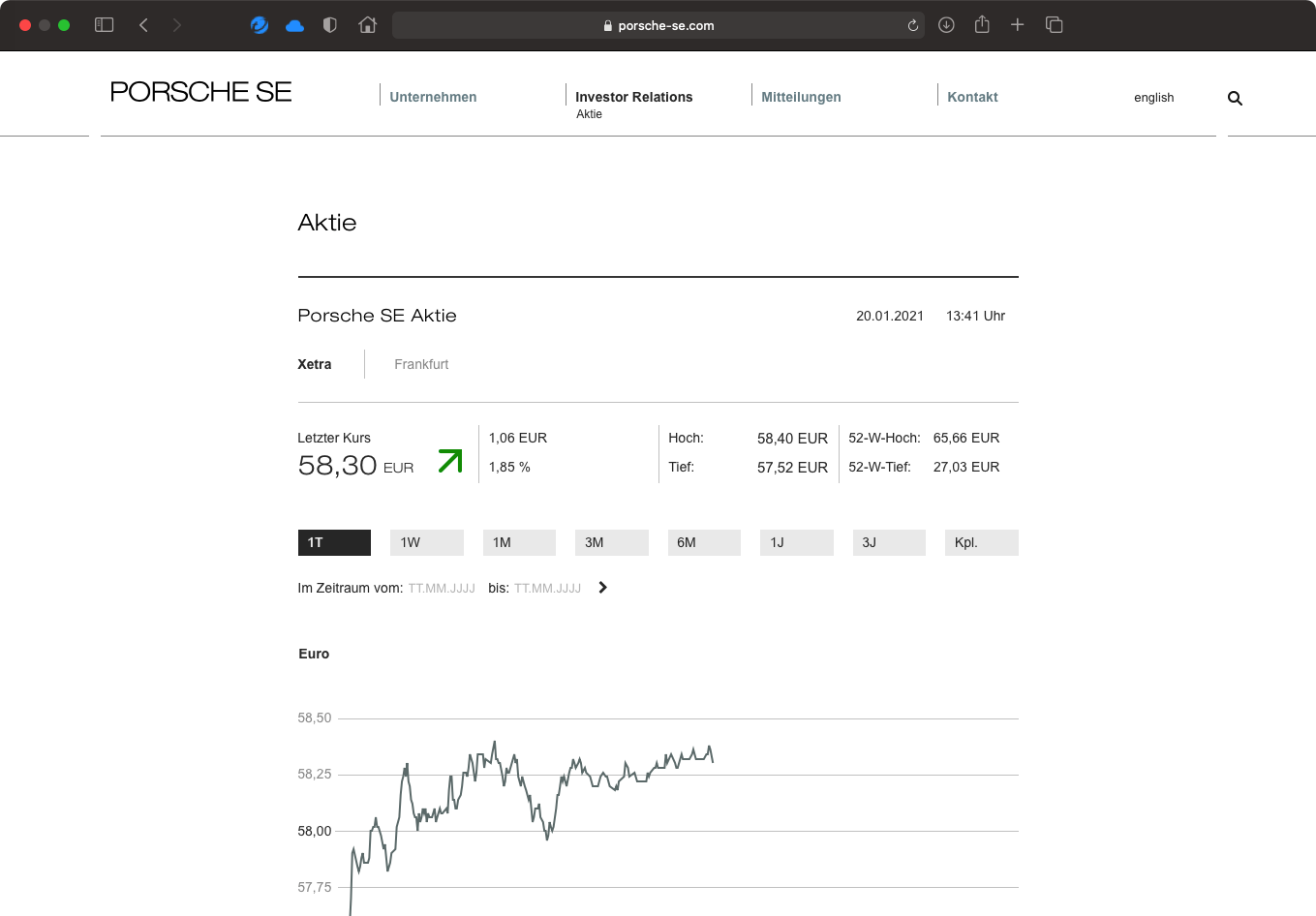Screen dimensions: 1316x916
Task: Click the Tief value 57,52 EUR
Action: (792, 468)
